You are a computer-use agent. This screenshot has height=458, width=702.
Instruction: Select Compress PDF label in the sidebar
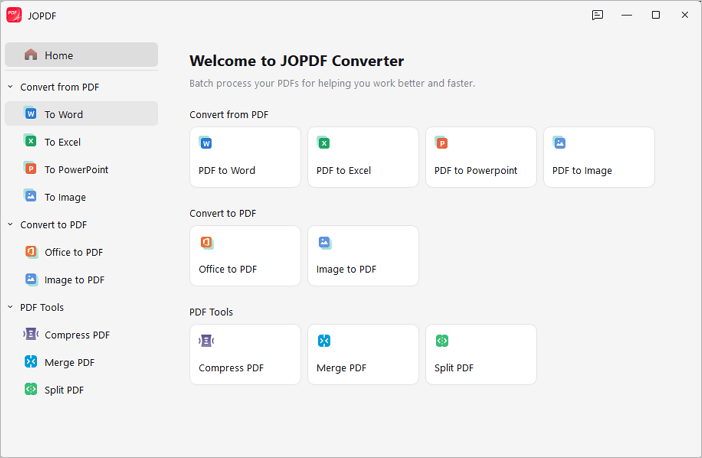tap(77, 335)
